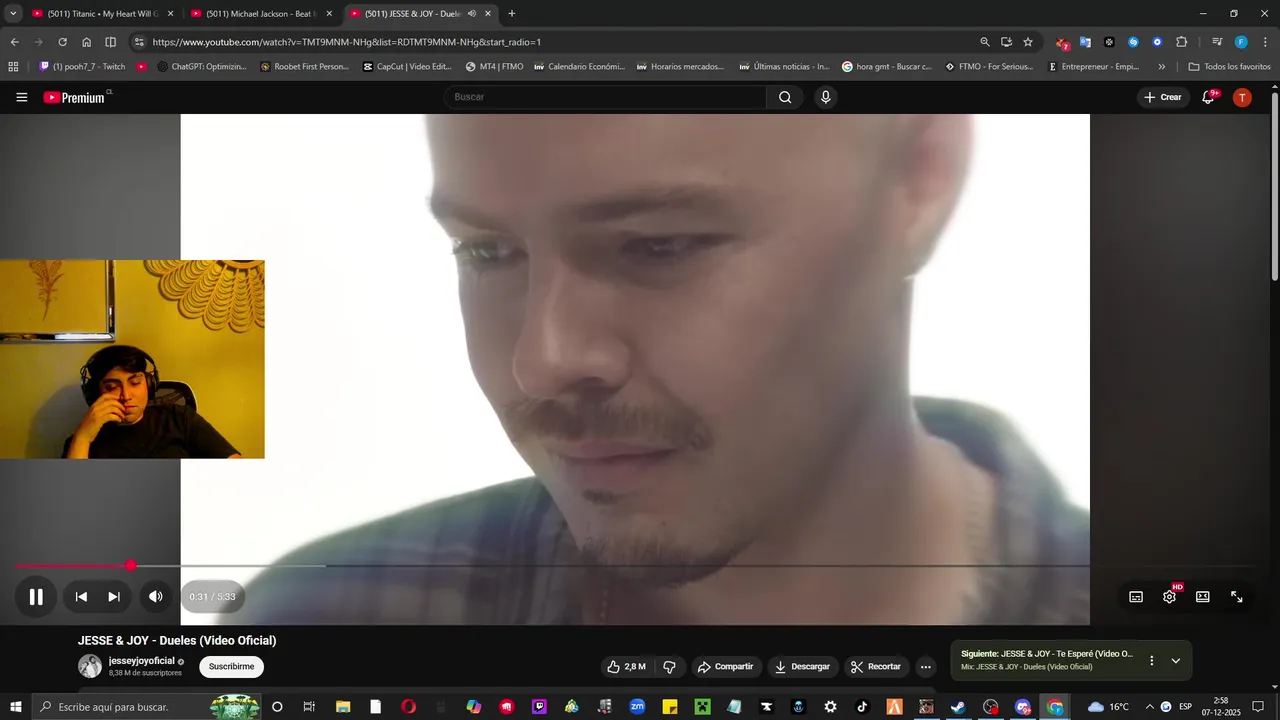This screenshot has width=1280, height=720.
Task: Dislike the video
Action: [x=670, y=666]
